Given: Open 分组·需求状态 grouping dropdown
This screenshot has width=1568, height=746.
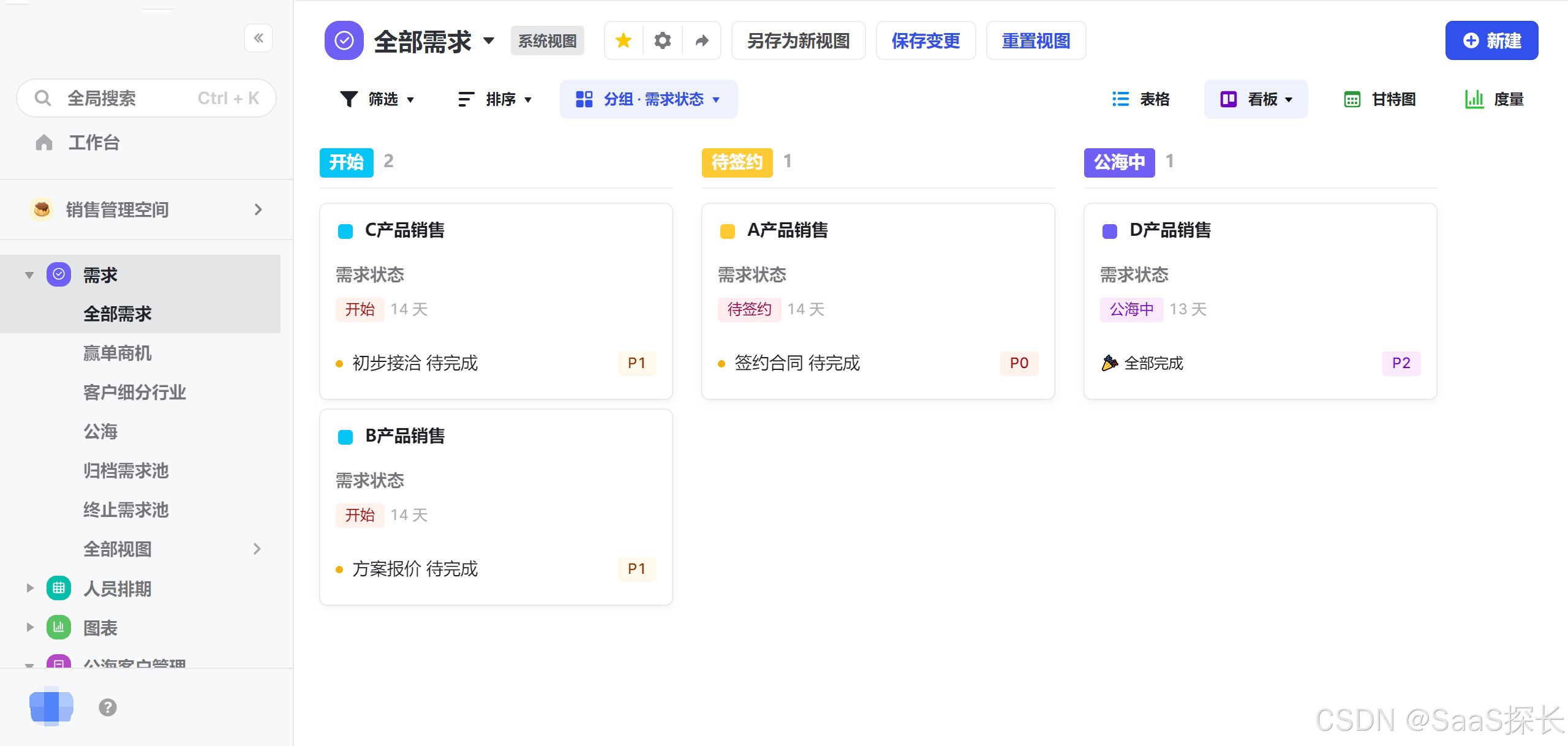Looking at the screenshot, I should [648, 99].
